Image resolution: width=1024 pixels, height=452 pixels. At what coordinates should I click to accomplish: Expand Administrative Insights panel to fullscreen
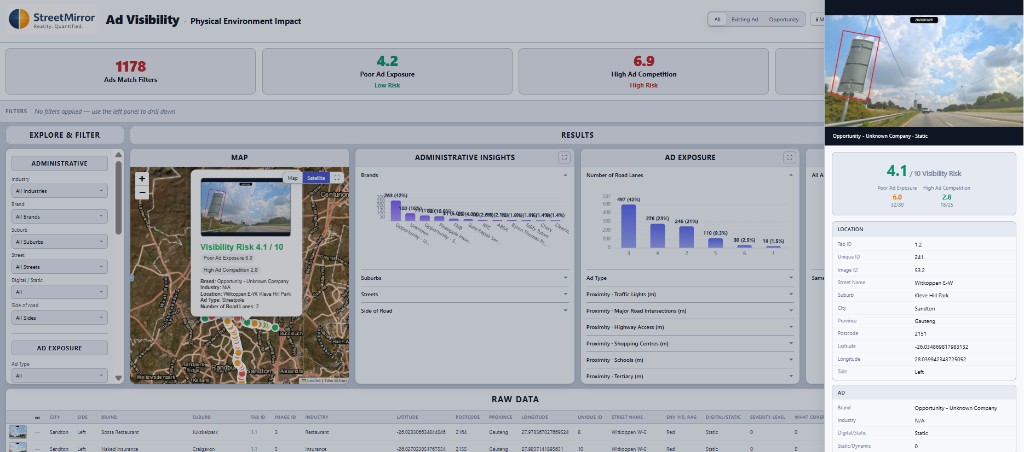pos(564,157)
